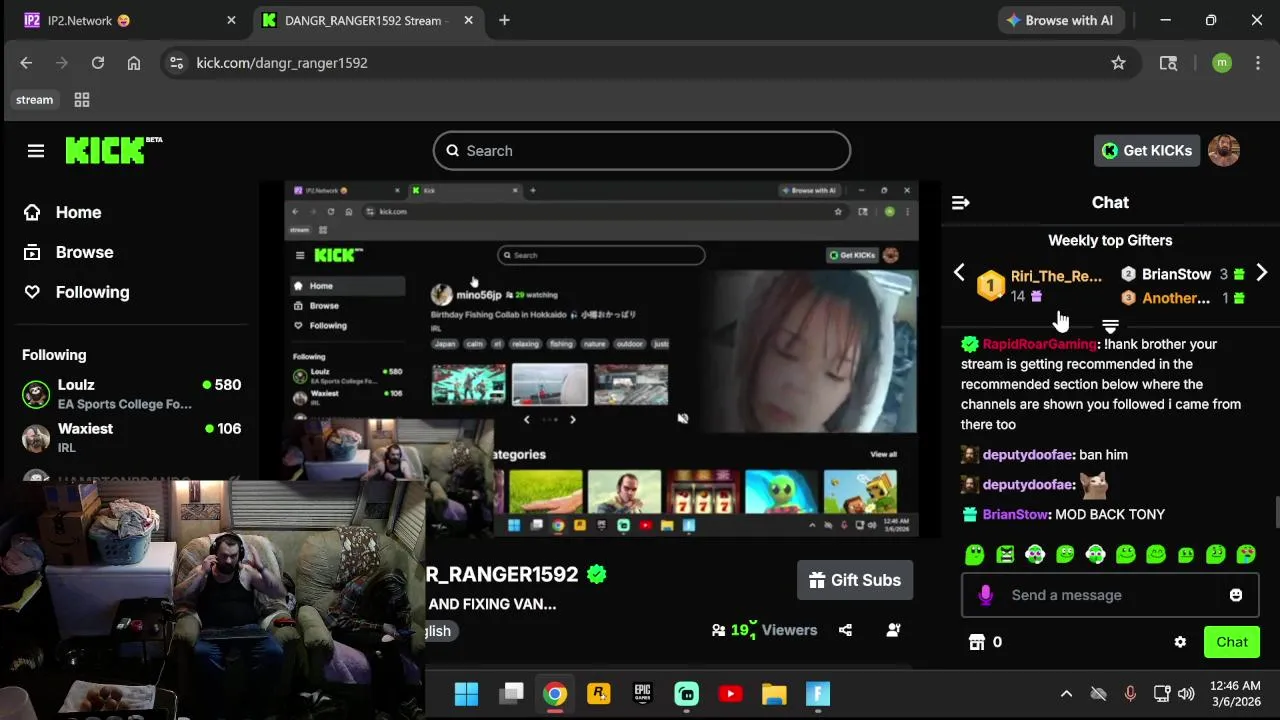The image size is (1280, 720).
Task: Open the emoji picker in message box
Action: click(1236, 595)
